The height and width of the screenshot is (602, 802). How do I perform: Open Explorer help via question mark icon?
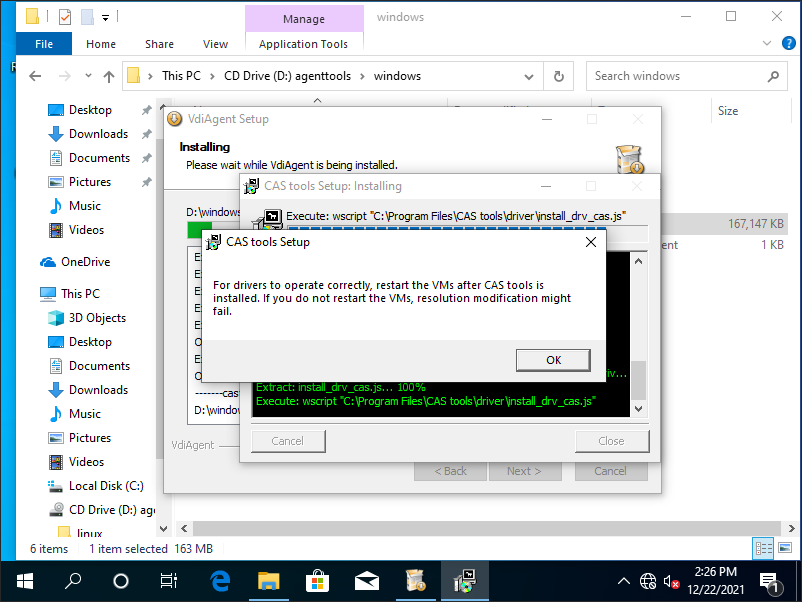click(789, 43)
